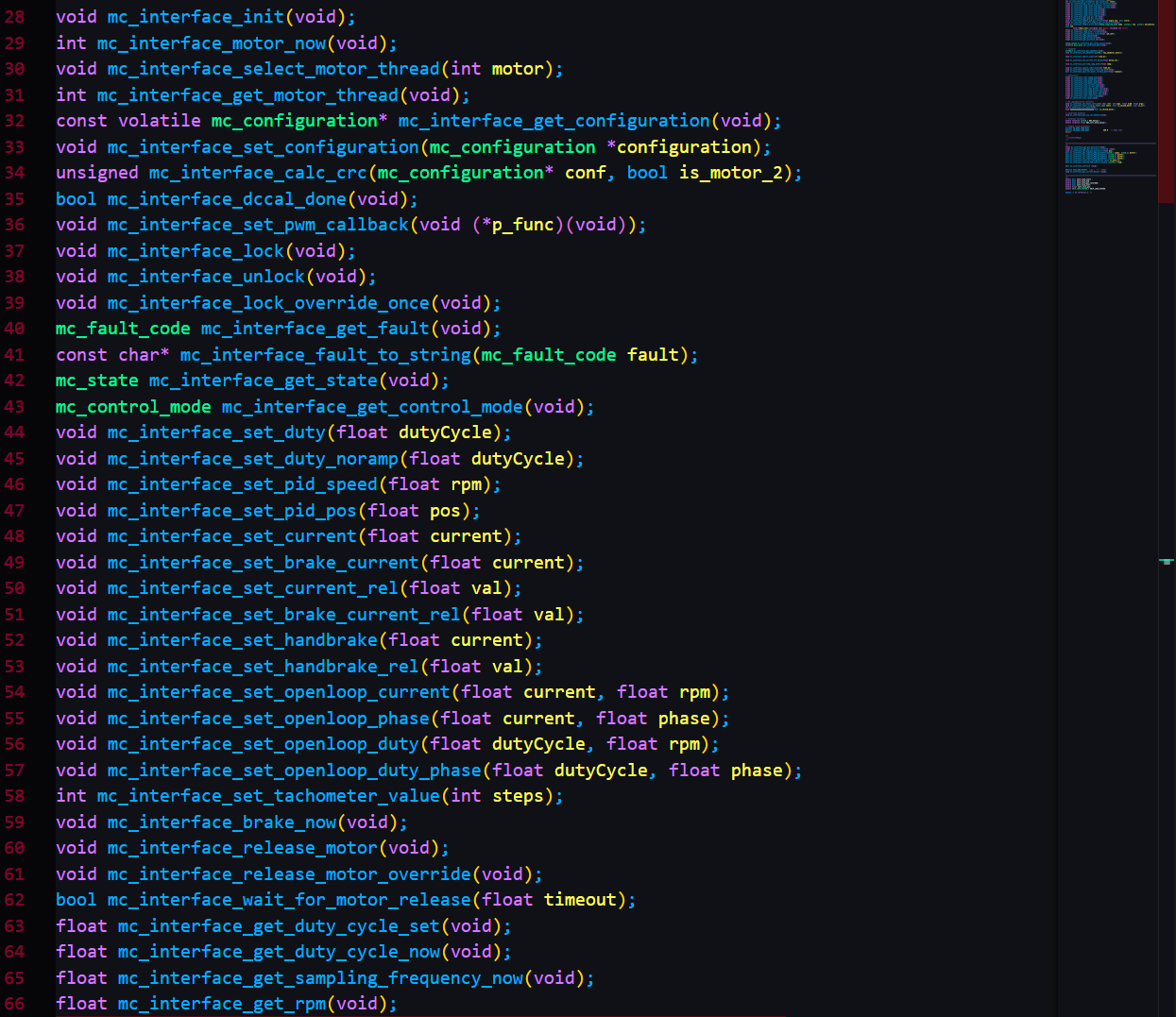The width and height of the screenshot is (1176, 1017).
Task: Place cursor on the is_motor_2 parameter
Action: pyautogui.click(x=731, y=173)
